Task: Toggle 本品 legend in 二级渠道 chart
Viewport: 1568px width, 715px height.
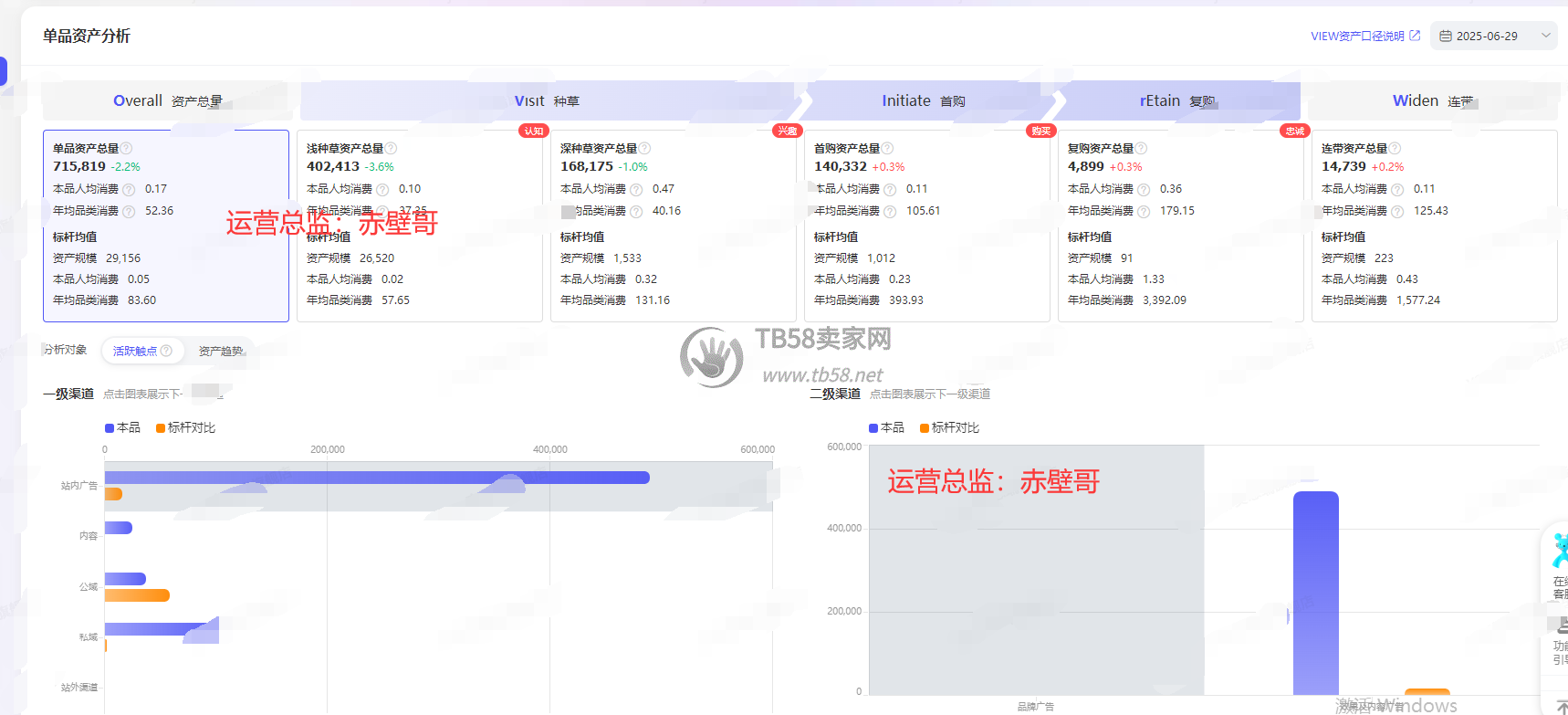Action: point(886,427)
